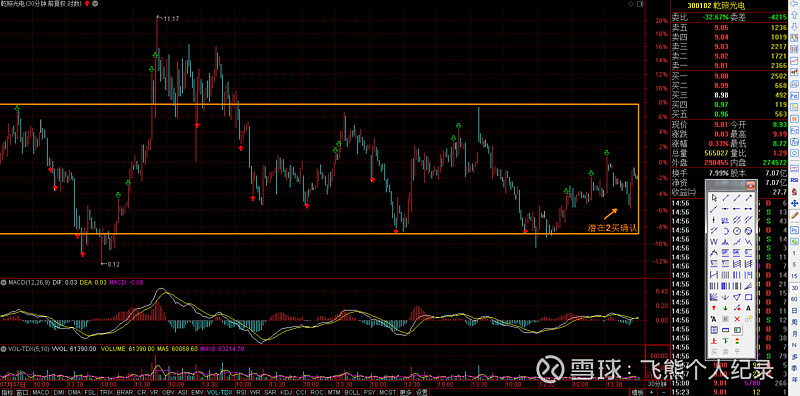Select the red 上 marker tool
The height and width of the screenshot is (396, 800).
tap(714, 341)
